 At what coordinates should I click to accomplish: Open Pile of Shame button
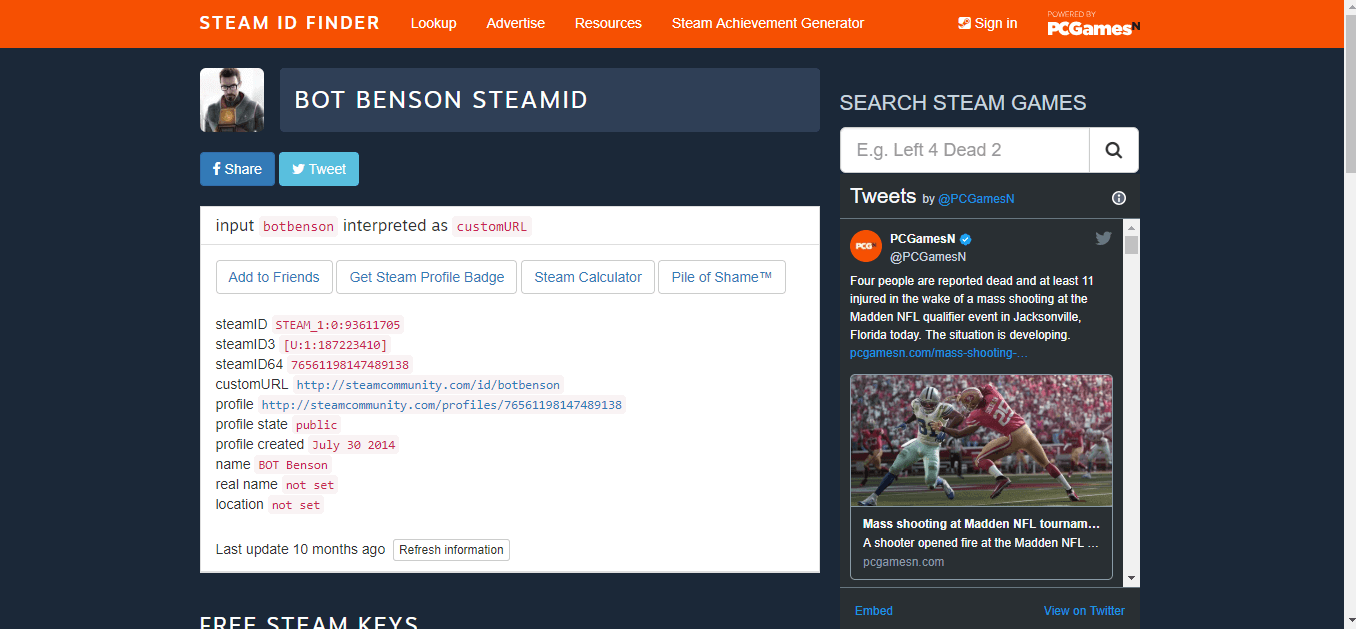point(722,277)
